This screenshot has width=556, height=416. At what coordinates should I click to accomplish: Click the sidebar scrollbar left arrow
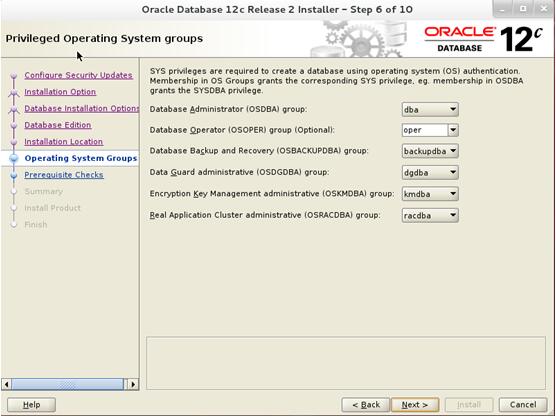click(6, 384)
